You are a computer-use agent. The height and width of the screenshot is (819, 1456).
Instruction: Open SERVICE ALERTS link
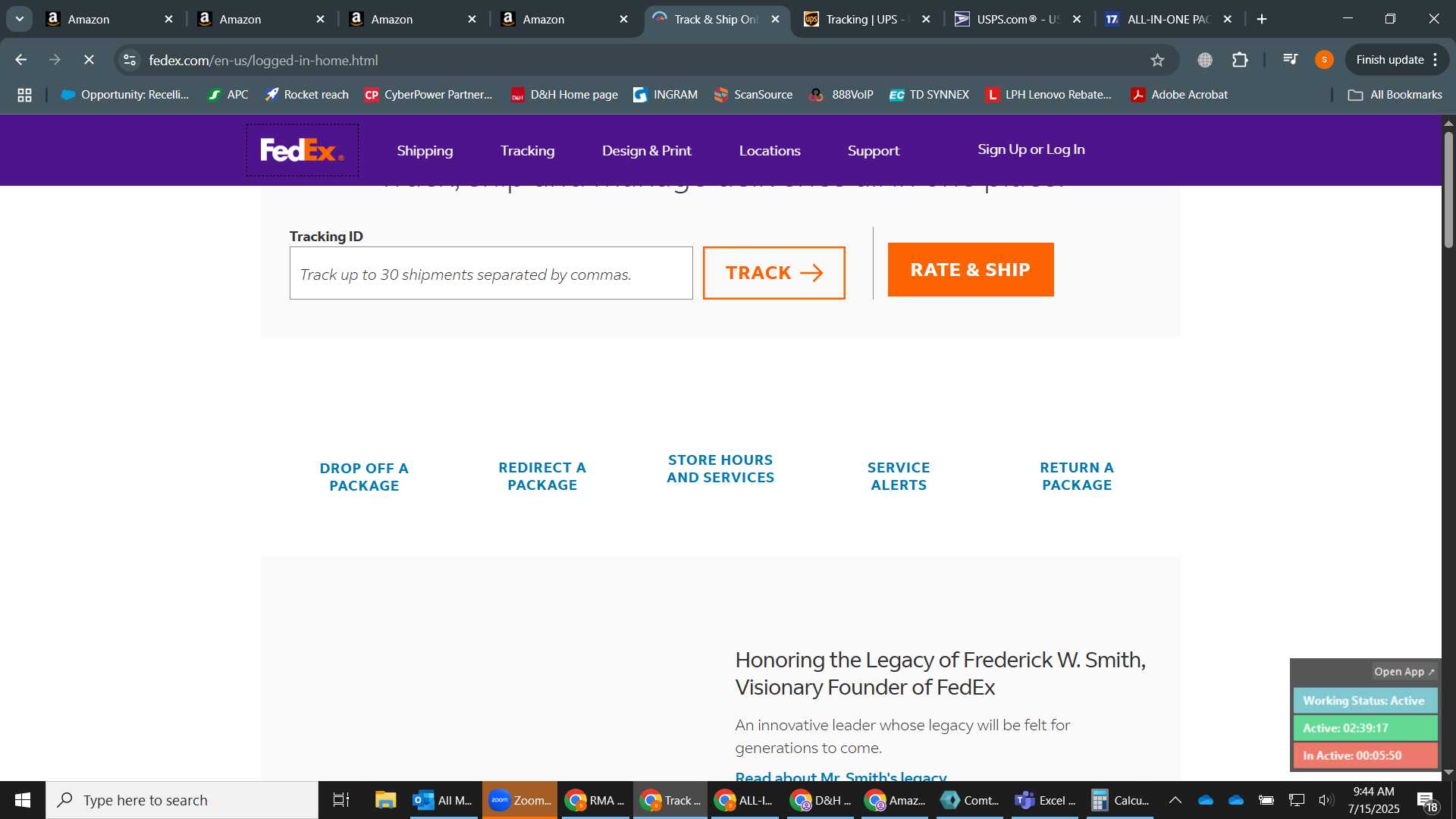(899, 476)
